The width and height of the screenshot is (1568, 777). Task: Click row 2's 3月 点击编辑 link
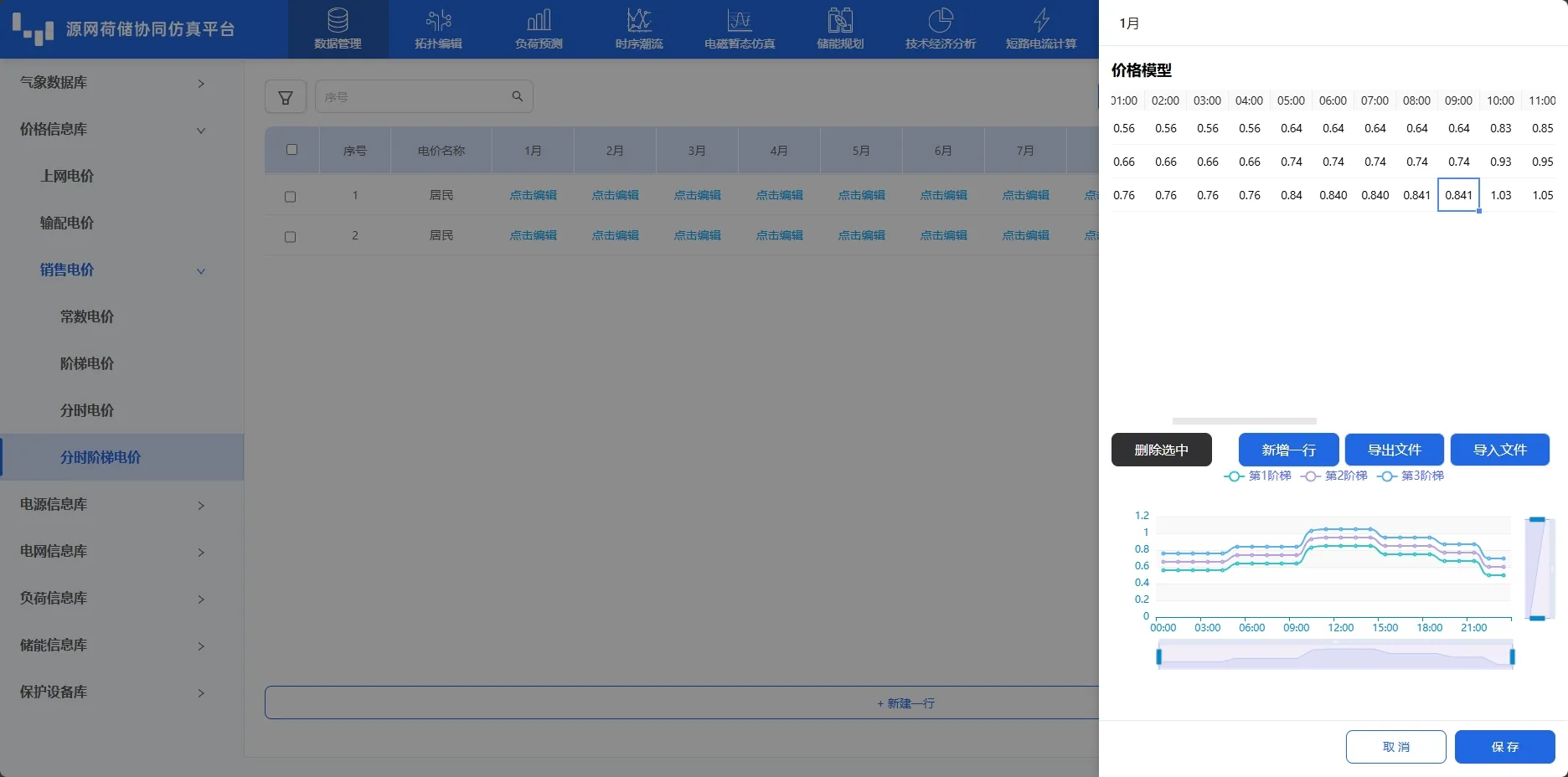[697, 235]
